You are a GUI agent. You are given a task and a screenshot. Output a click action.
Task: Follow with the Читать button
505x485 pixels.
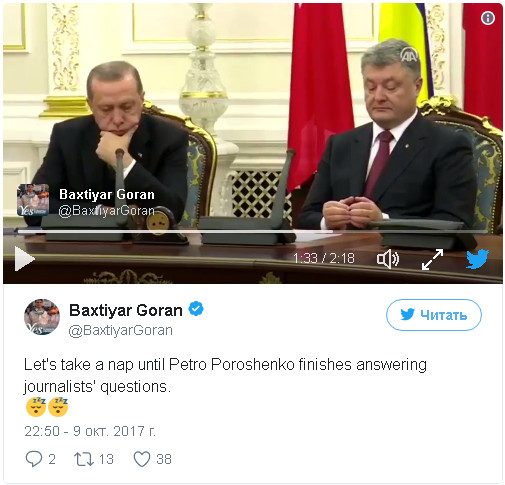[x=434, y=315]
